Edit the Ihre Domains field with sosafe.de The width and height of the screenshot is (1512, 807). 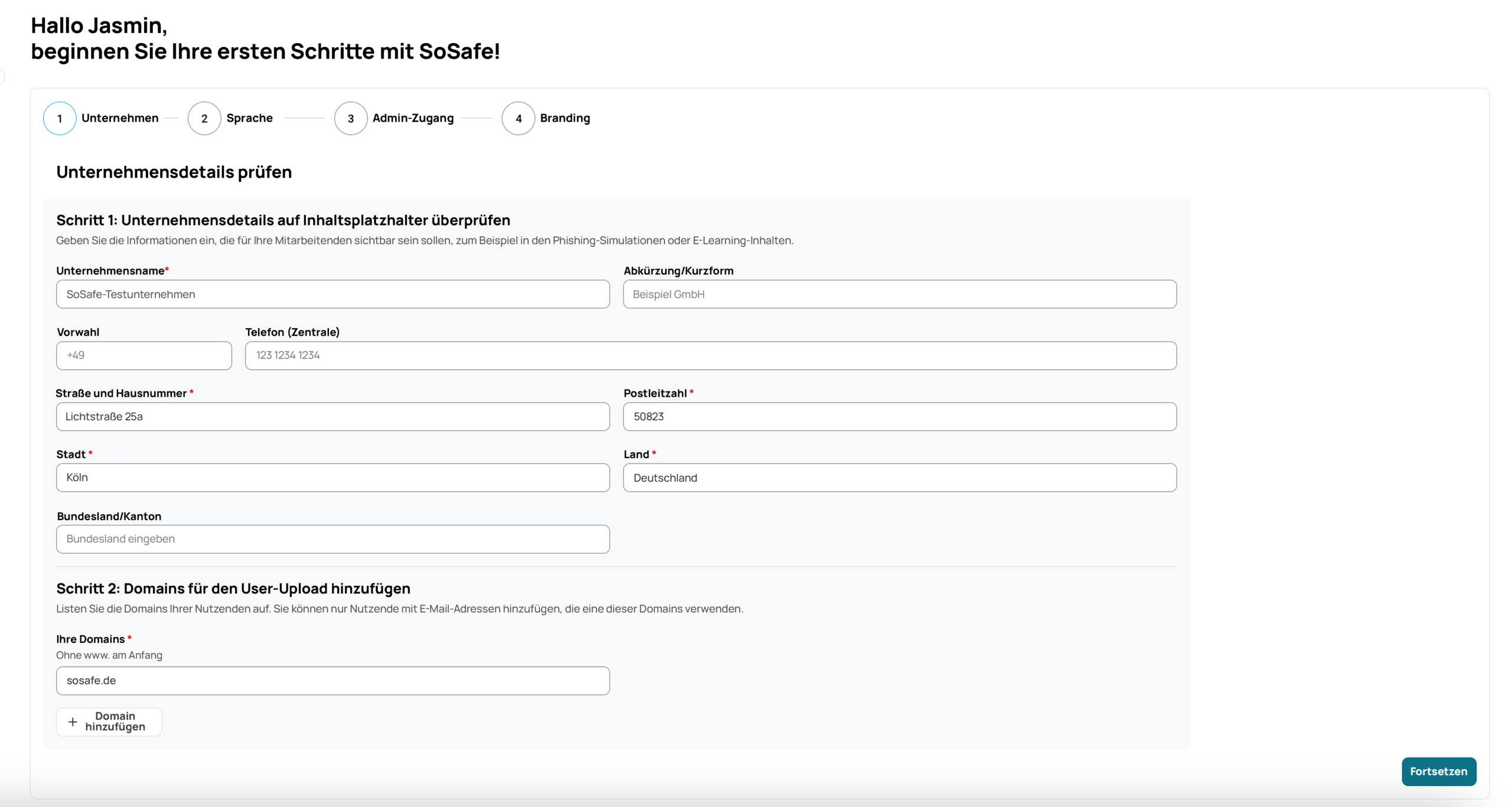(333, 681)
